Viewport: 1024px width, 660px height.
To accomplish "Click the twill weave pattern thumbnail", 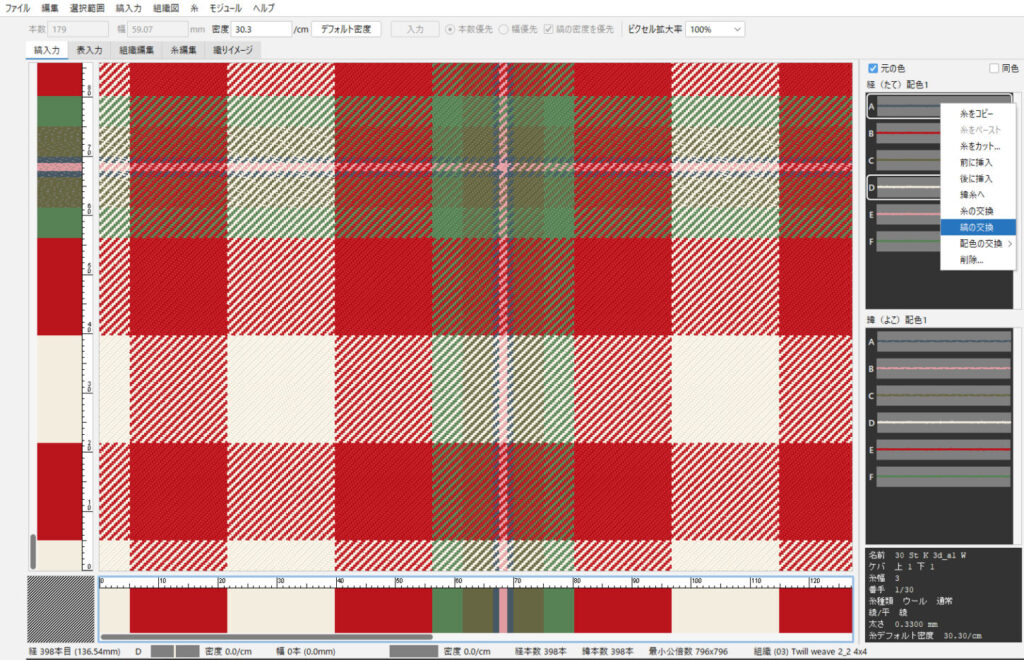I will pyautogui.click(x=61, y=606).
